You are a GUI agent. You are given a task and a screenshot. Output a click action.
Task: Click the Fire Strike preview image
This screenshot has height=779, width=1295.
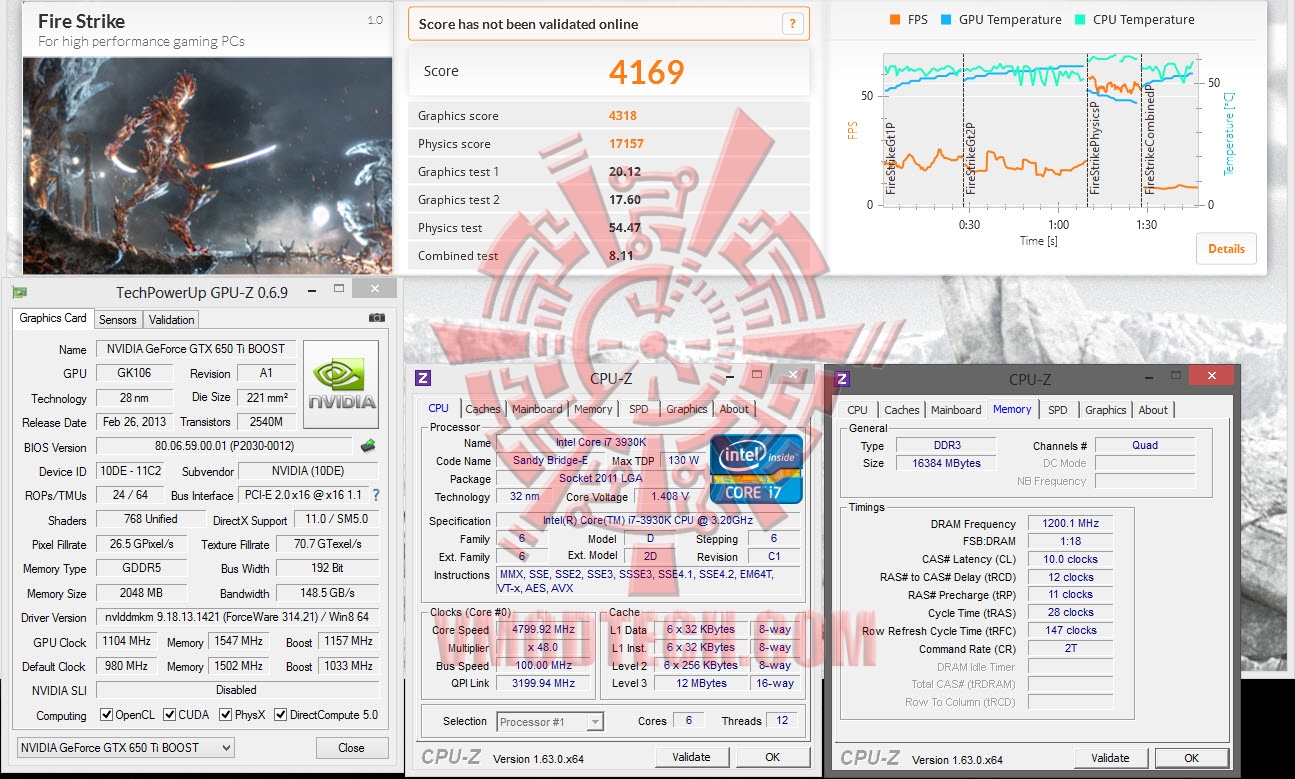[207, 165]
